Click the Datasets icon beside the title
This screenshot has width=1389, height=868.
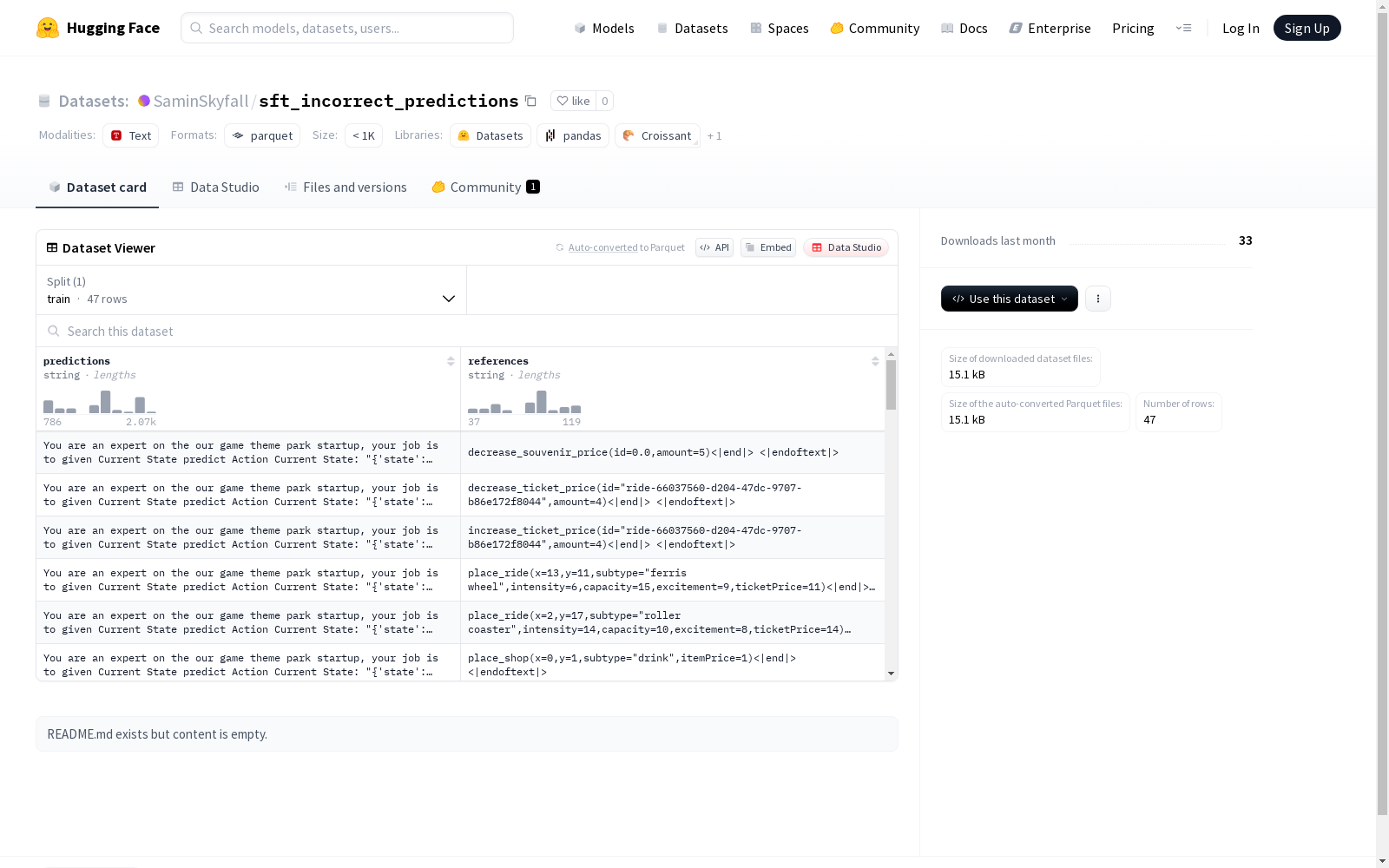tap(44, 102)
